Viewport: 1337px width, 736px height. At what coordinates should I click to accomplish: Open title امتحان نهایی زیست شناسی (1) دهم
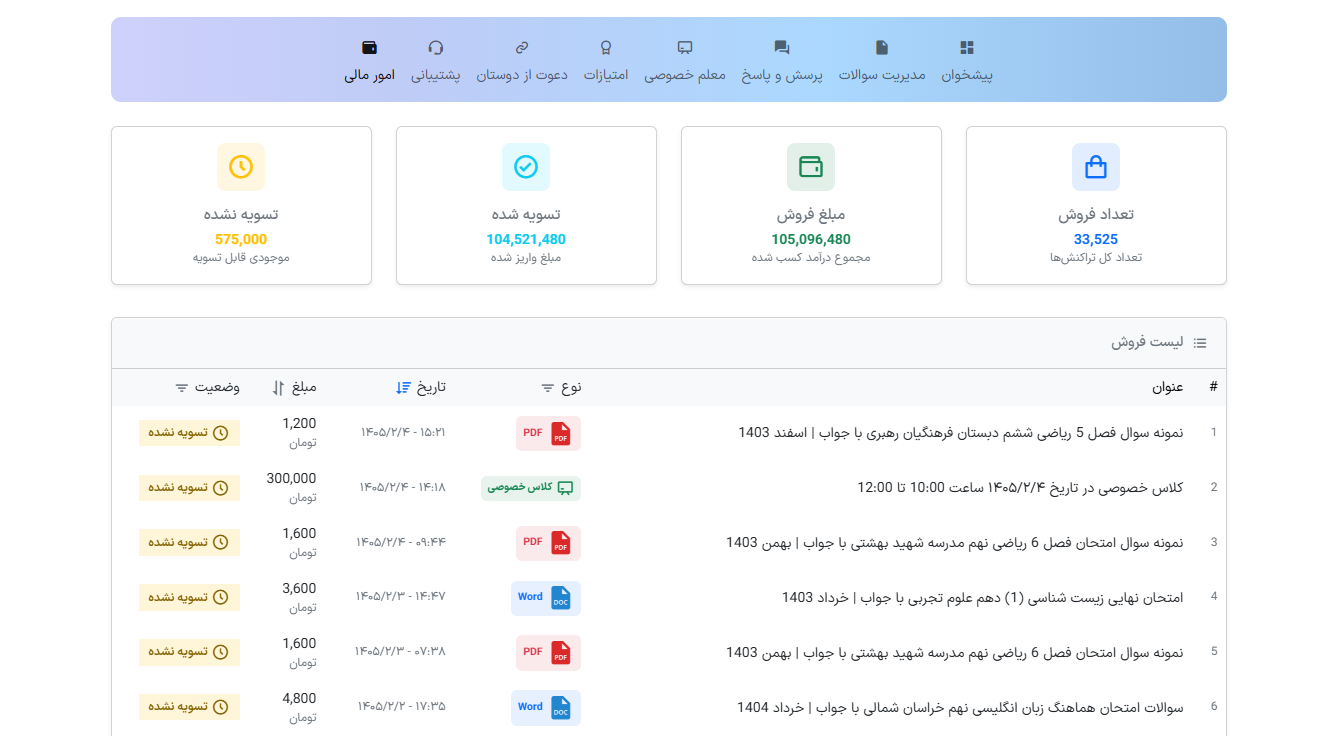983,597
